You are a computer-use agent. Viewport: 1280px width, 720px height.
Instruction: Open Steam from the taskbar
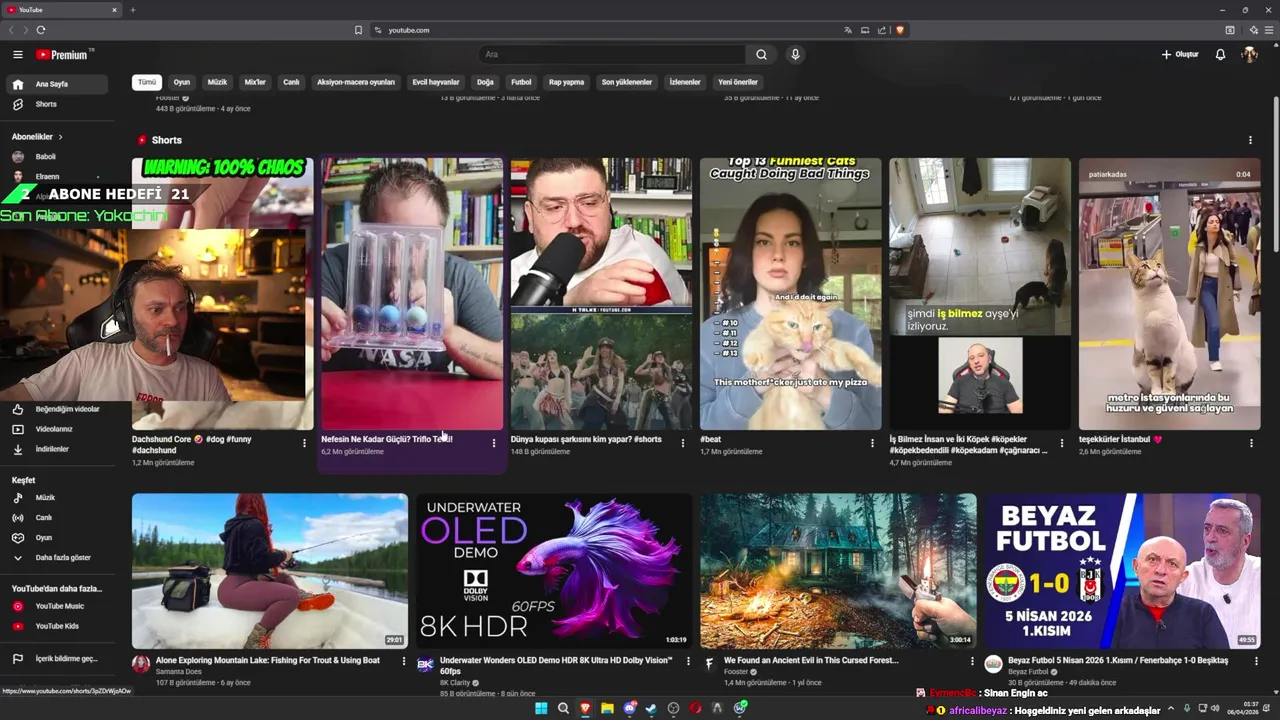coord(651,708)
